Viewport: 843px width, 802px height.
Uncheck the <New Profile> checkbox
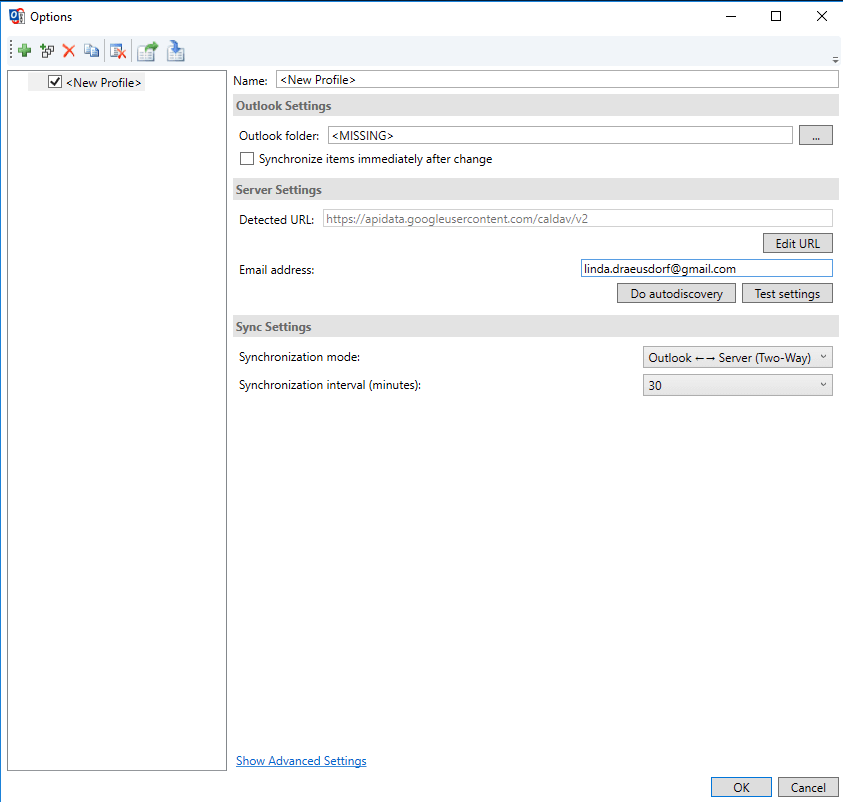click(55, 82)
